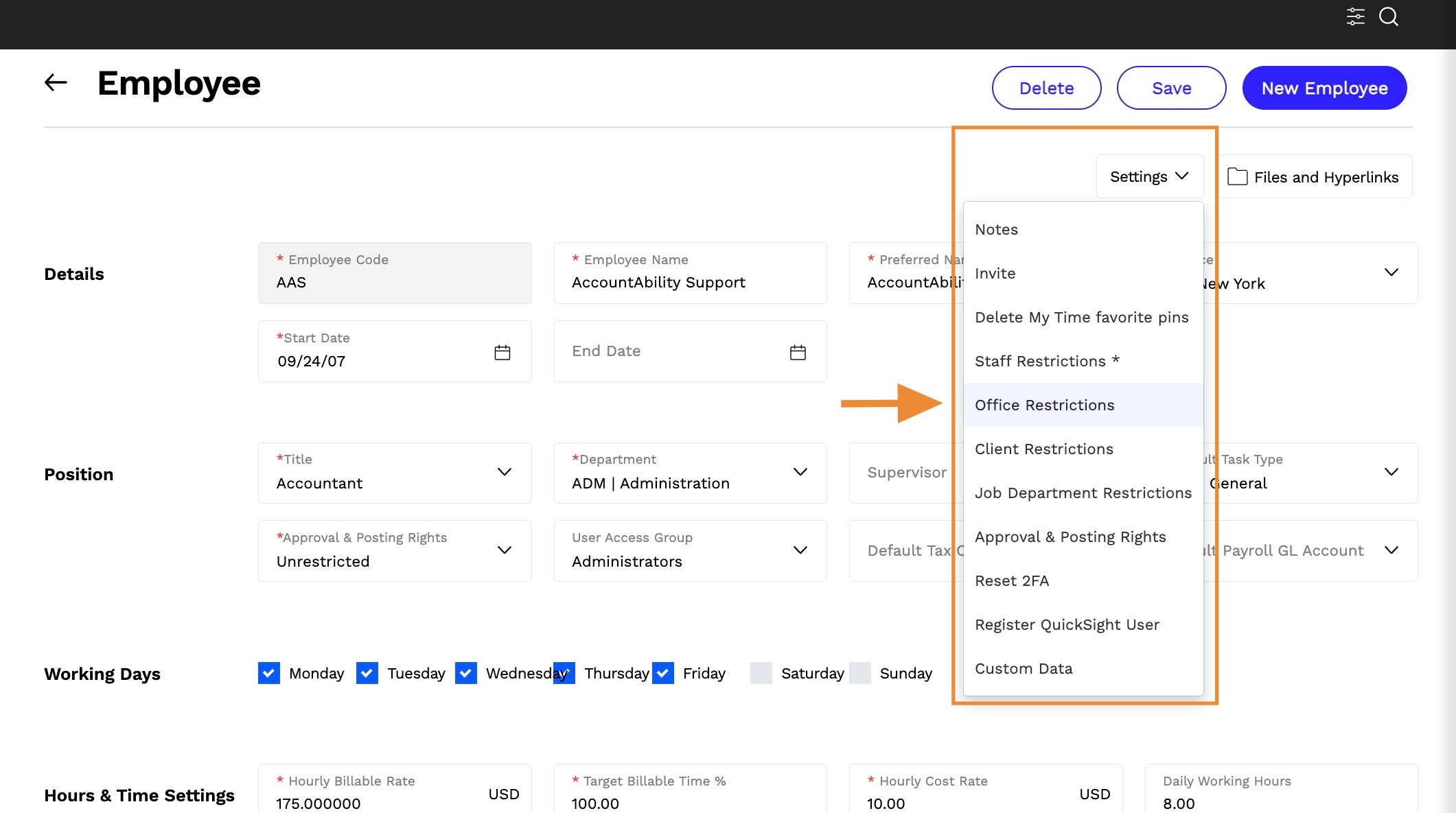Click the Employee Code field
The width and height of the screenshot is (1456, 813).
[x=395, y=273]
